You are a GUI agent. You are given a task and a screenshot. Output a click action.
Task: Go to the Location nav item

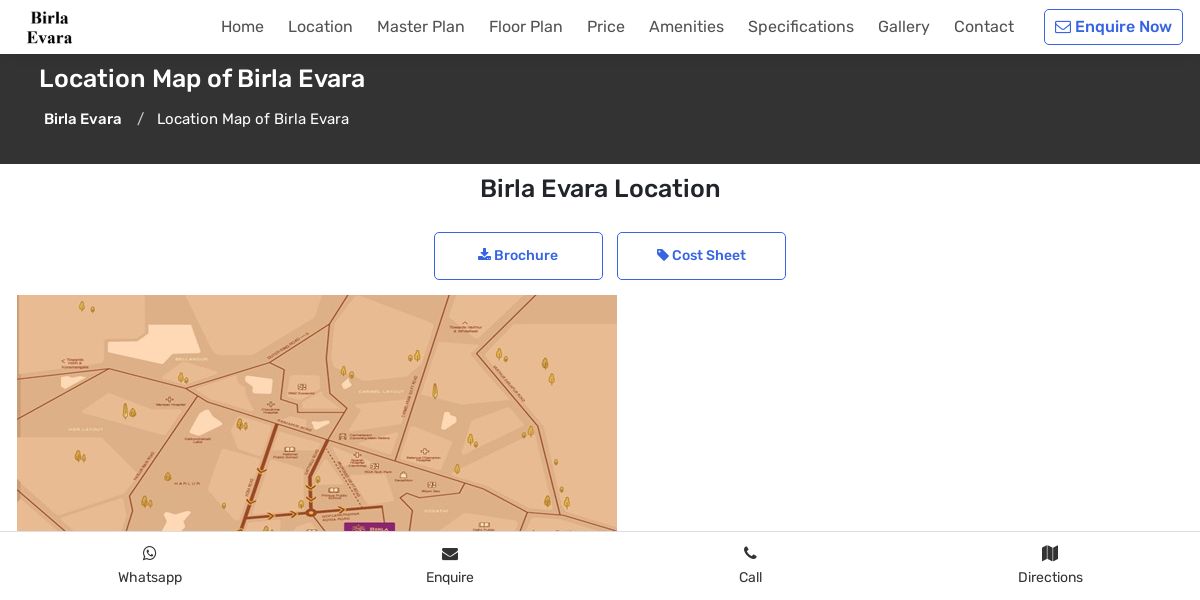[x=320, y=27]
